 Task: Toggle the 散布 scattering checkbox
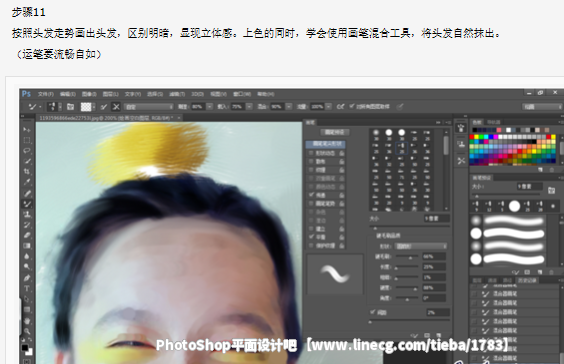click(x=311, y=161)
